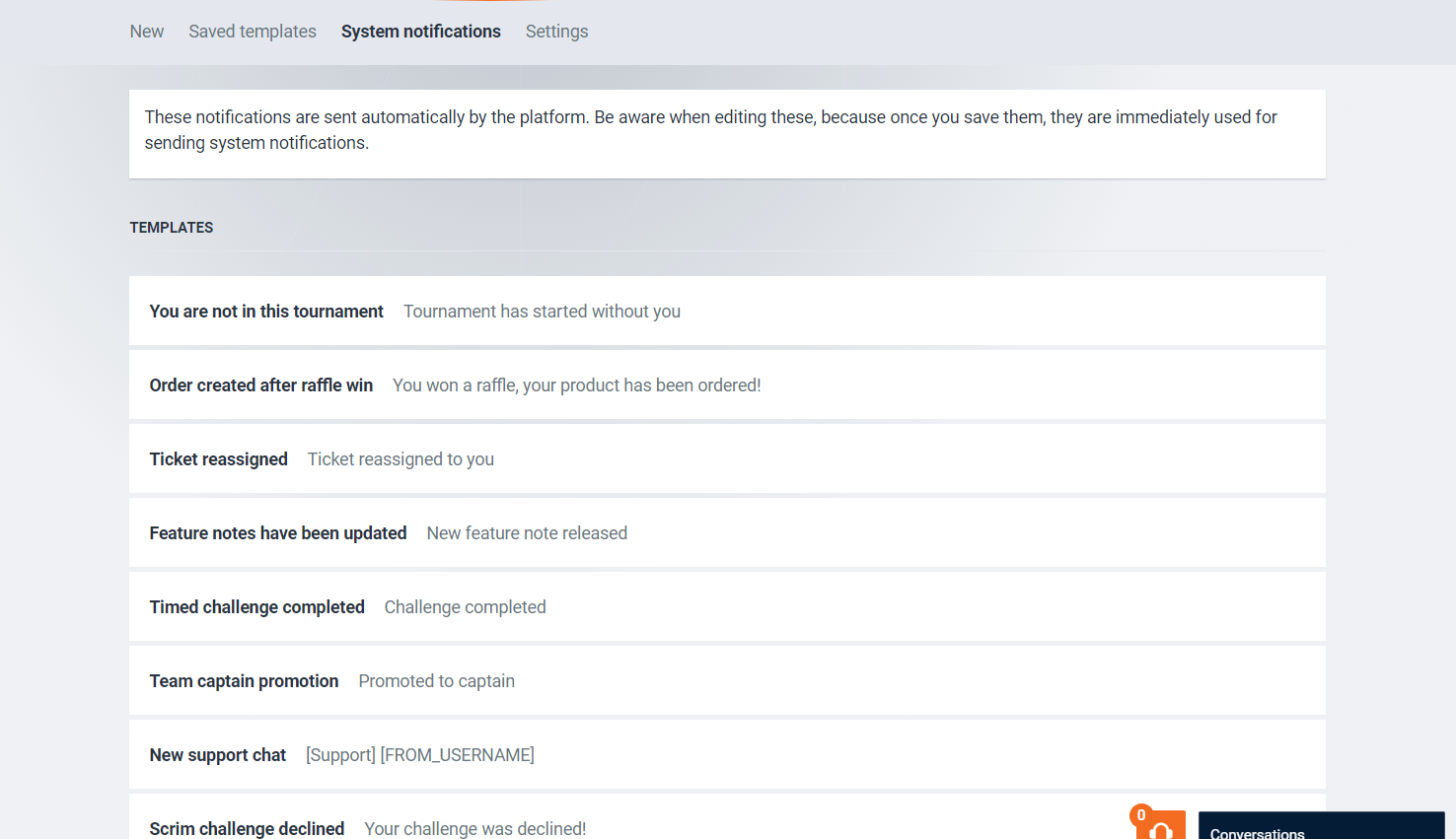Select the System notifications tab
Screen dimensions: 1456x839
click(x=421, y=32)
